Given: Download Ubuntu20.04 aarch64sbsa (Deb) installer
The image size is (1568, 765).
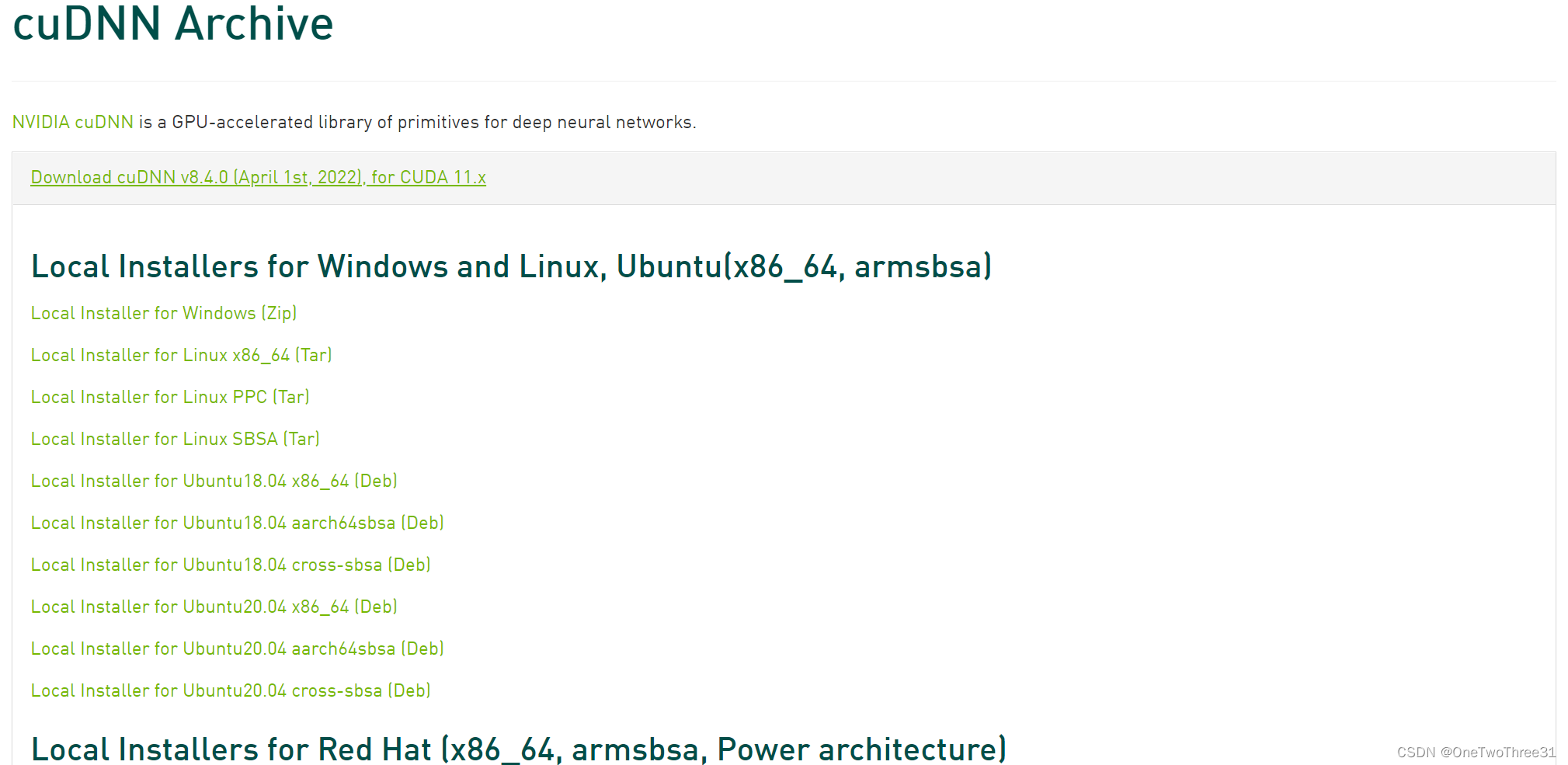Looking at the screenshot, I should click(x=238, y=649).
